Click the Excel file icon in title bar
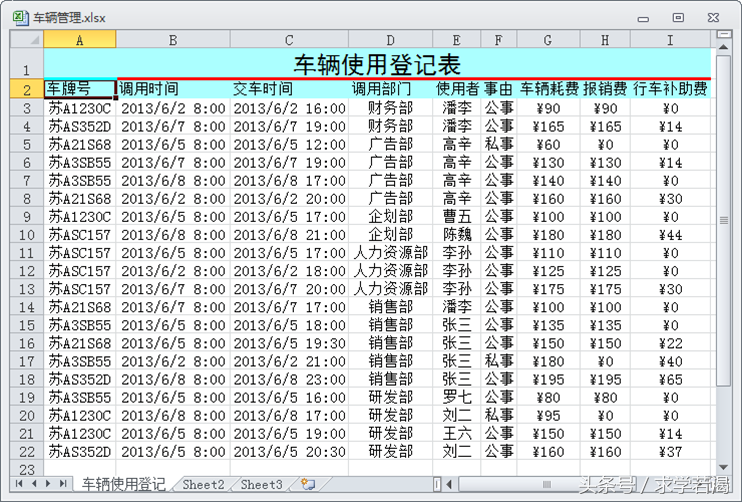742x502 pixels. [x=20, y=18]
